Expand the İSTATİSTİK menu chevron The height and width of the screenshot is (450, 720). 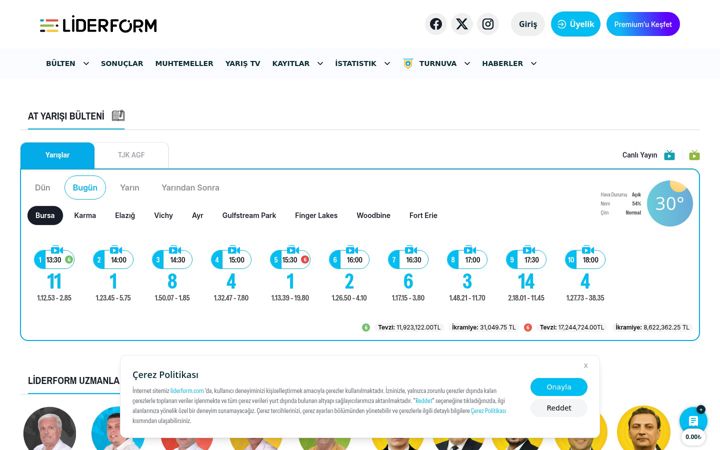[387, 63]
